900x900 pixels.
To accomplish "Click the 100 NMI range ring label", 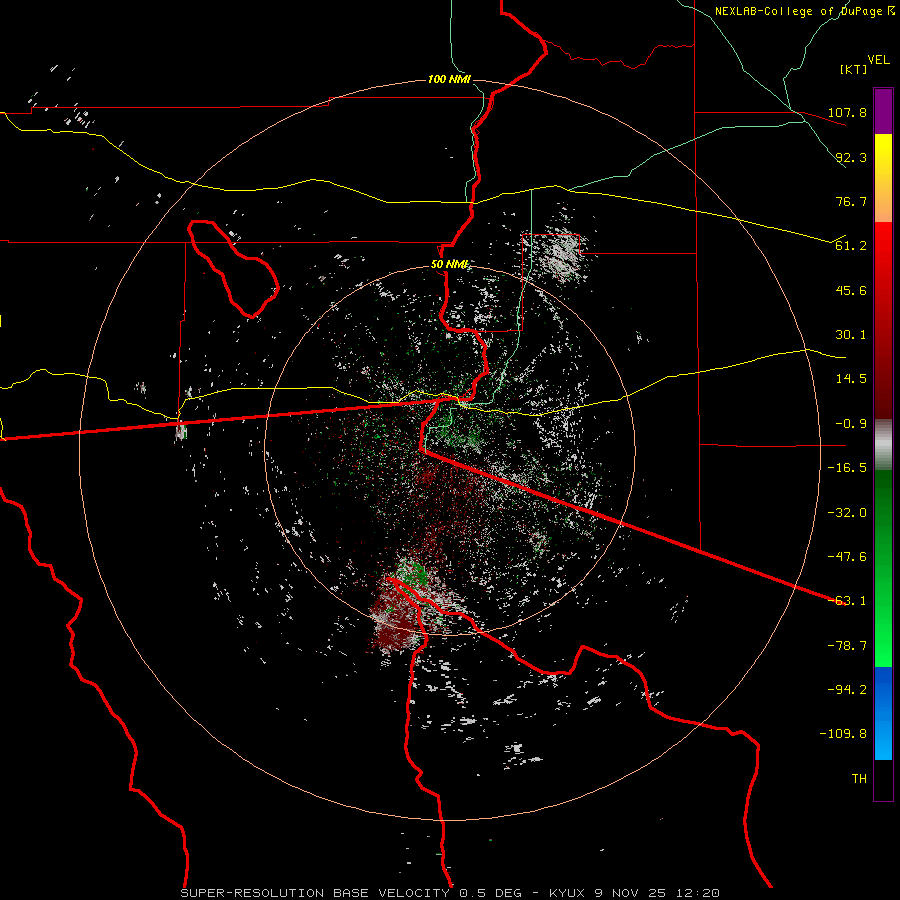I will coord(449,79).
